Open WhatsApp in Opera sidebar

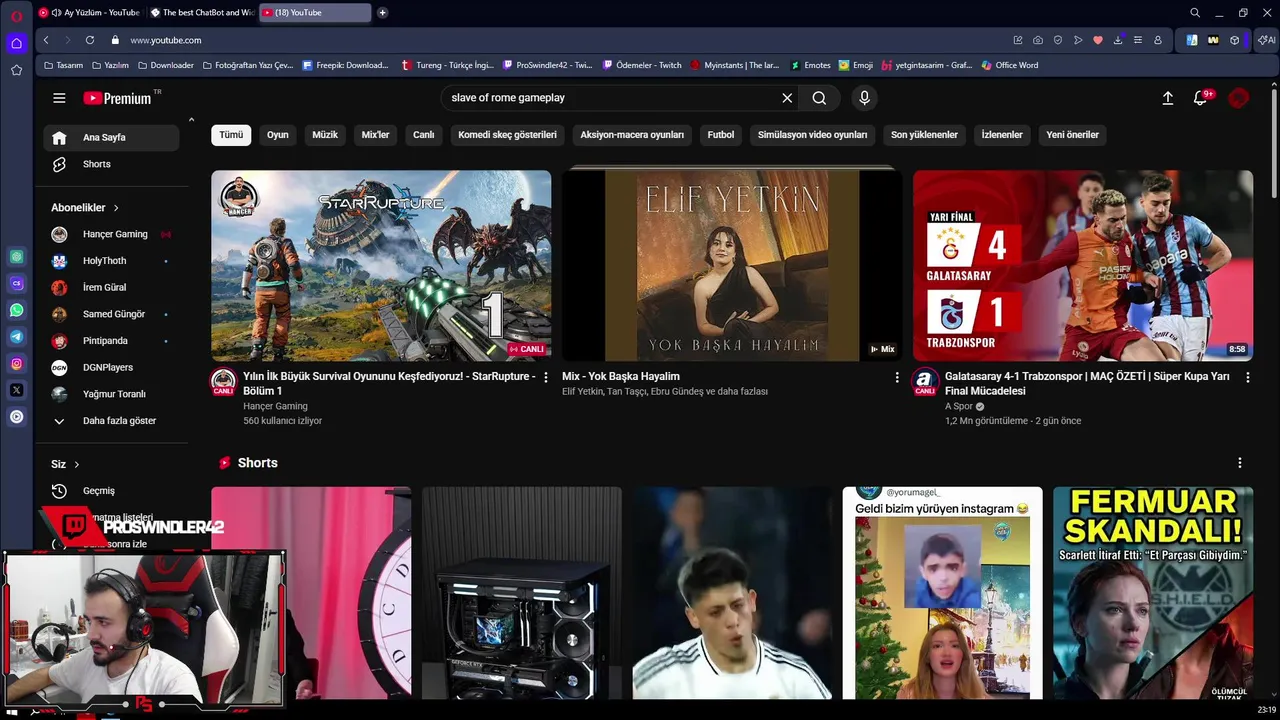16,310
